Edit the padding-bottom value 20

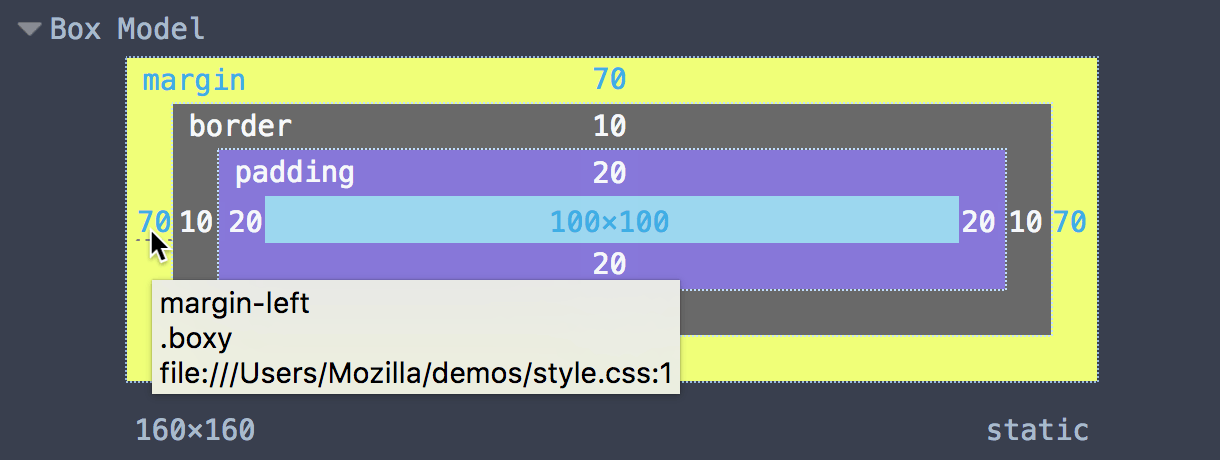tap(609, 264)
